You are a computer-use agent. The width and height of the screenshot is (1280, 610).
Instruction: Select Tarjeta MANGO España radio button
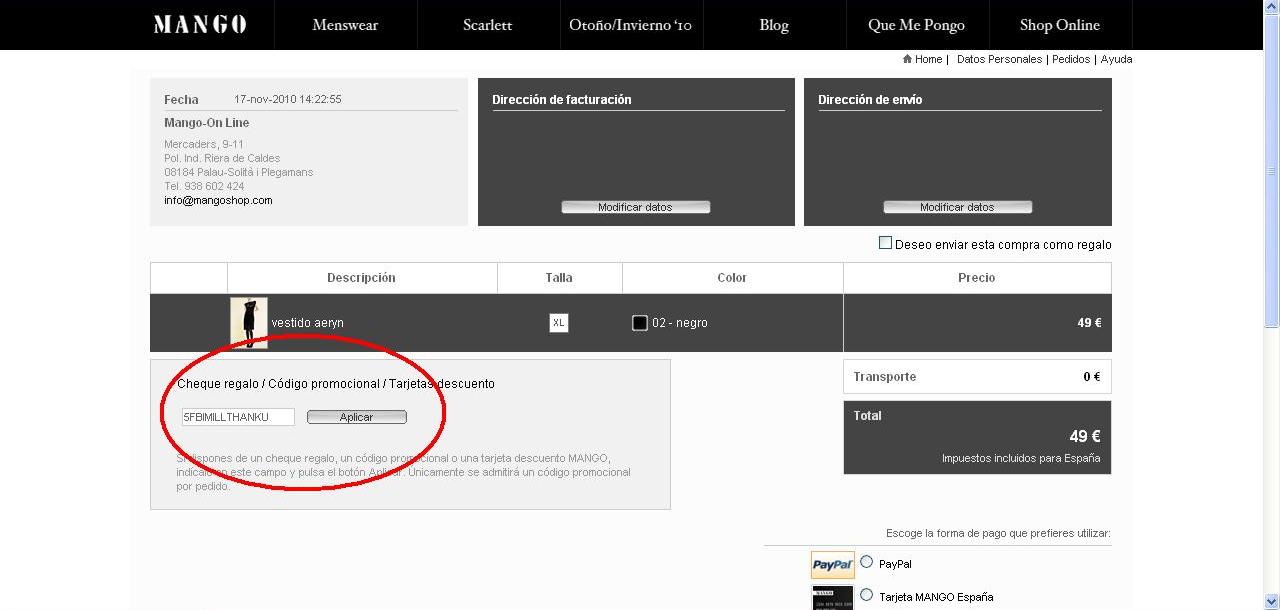click(x=867, y=595)
